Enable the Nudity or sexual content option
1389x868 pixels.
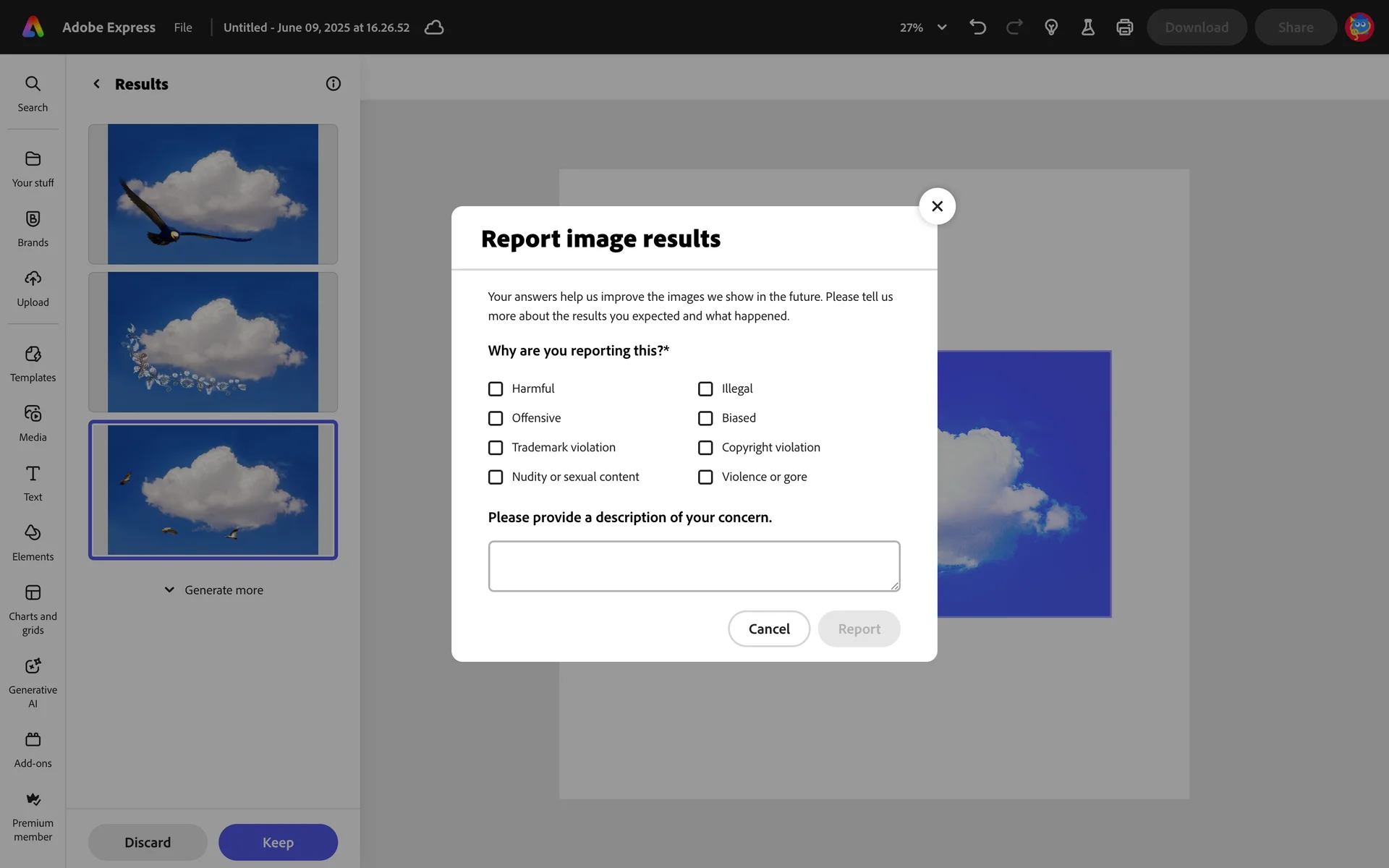tap(496, 477)
